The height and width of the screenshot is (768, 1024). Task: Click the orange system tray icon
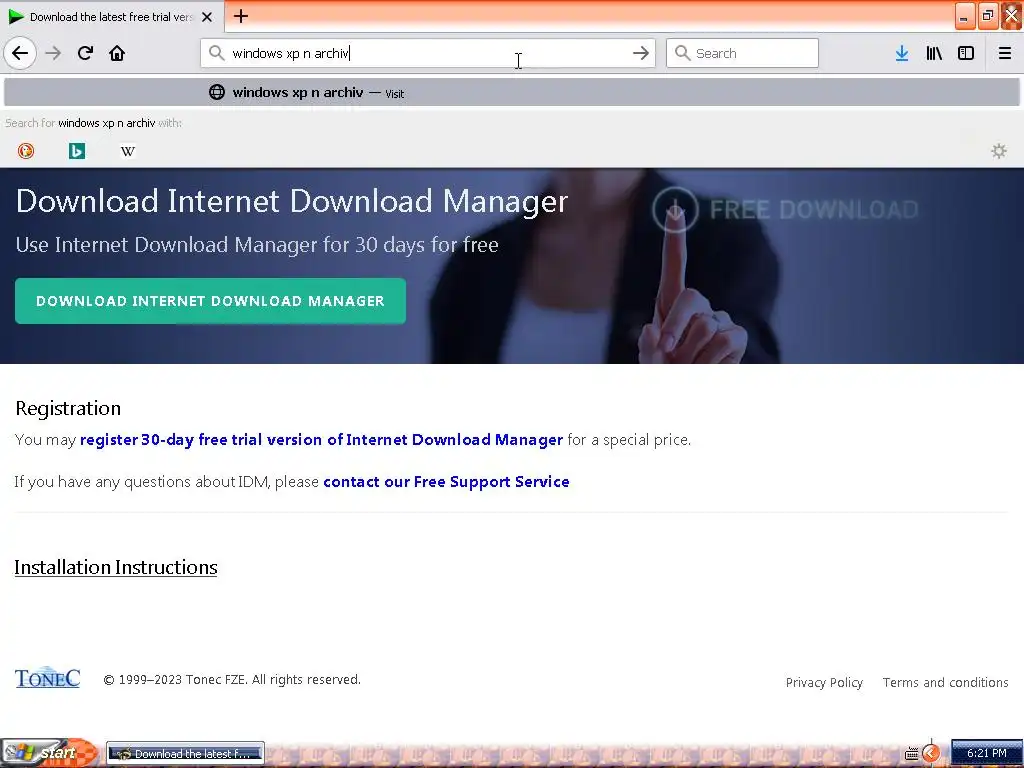coord(931,754)
